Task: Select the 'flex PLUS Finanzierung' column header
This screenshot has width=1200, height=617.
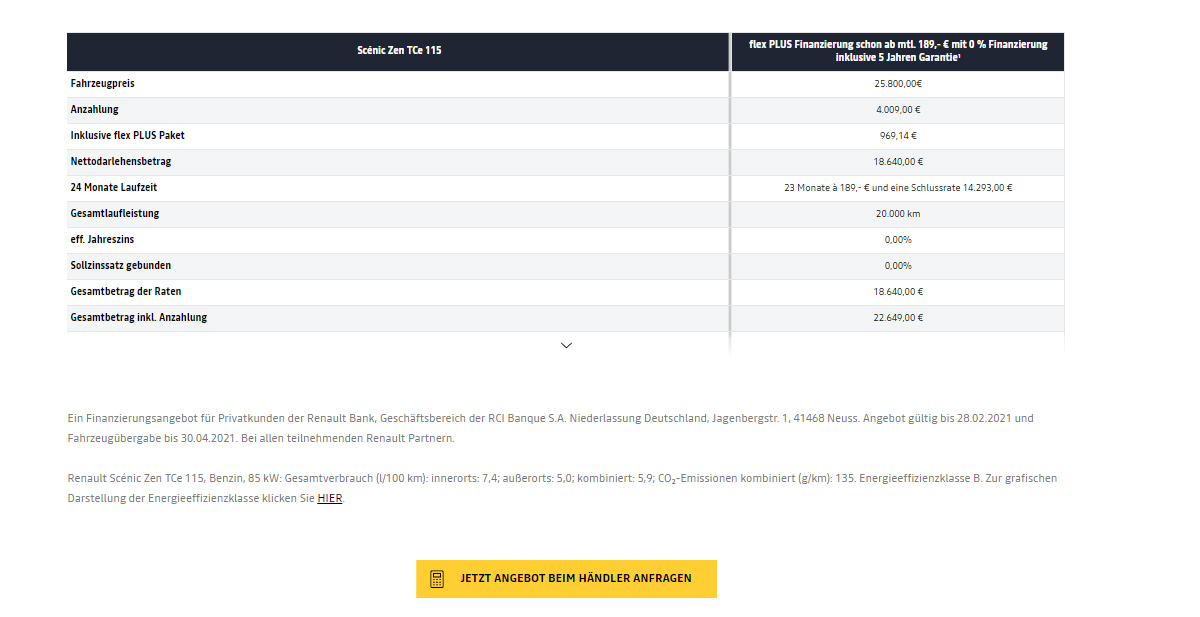Action: point(898,51)
